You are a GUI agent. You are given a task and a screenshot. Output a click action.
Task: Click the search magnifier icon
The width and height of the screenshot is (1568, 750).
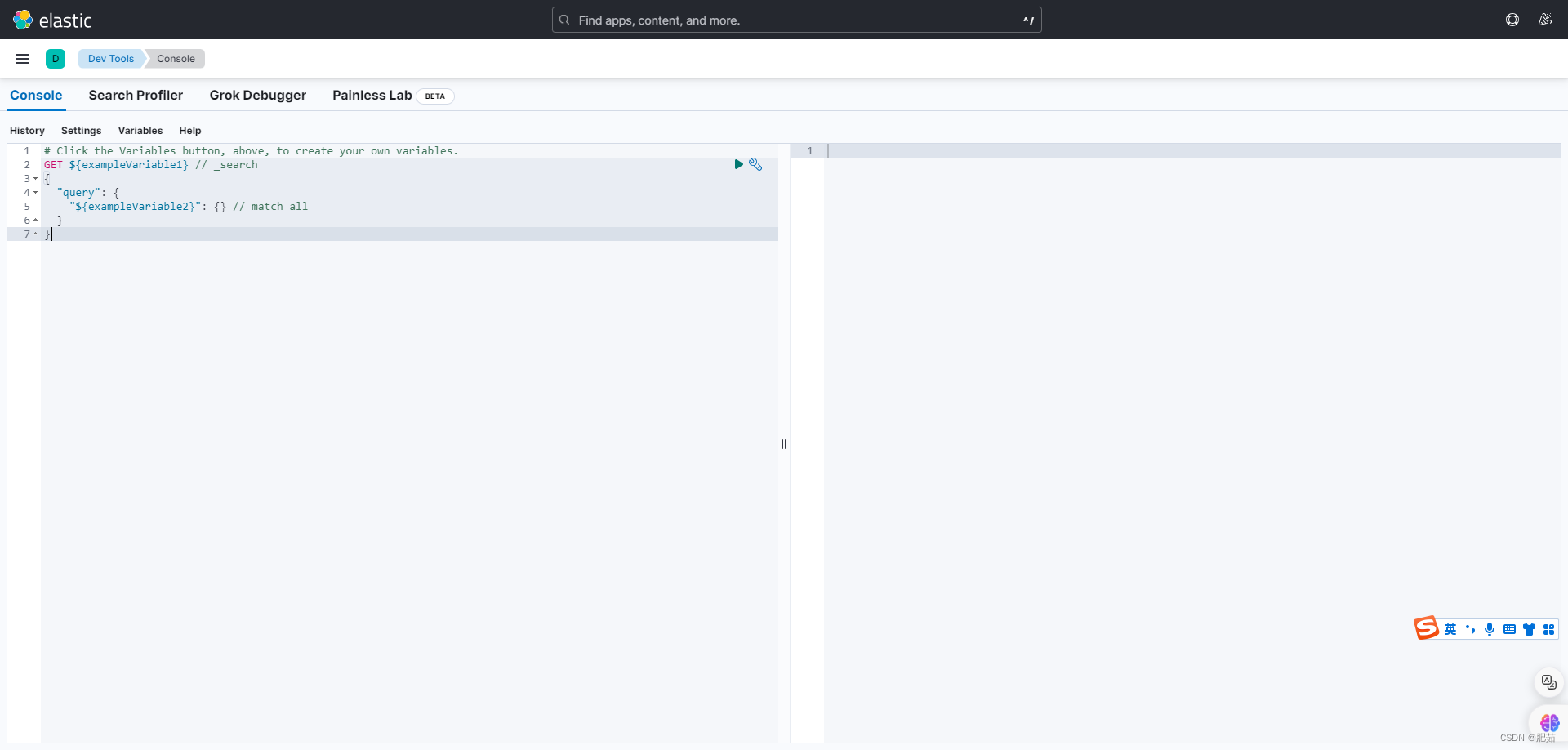pos(564,20)
